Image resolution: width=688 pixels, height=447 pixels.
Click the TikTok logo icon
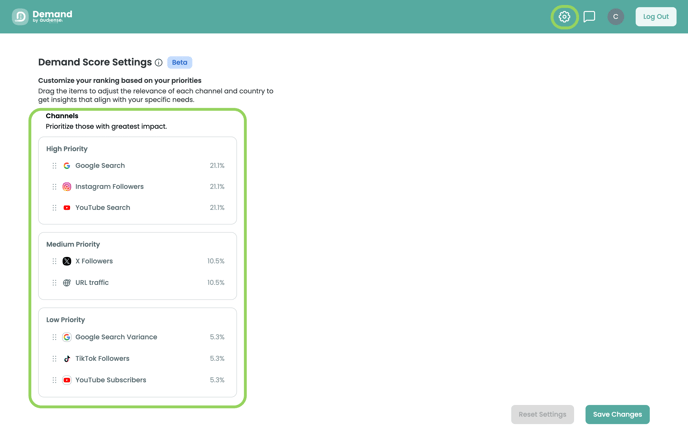(67, 359)
